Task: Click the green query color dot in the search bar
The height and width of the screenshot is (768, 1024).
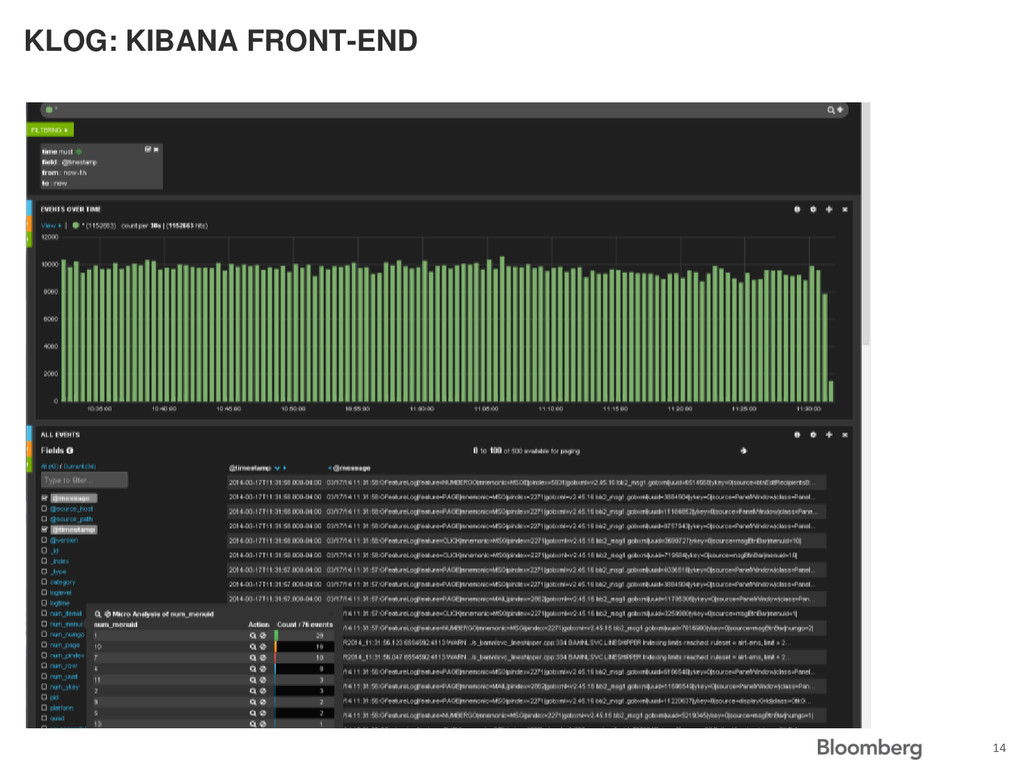Action: click(49, 110)
